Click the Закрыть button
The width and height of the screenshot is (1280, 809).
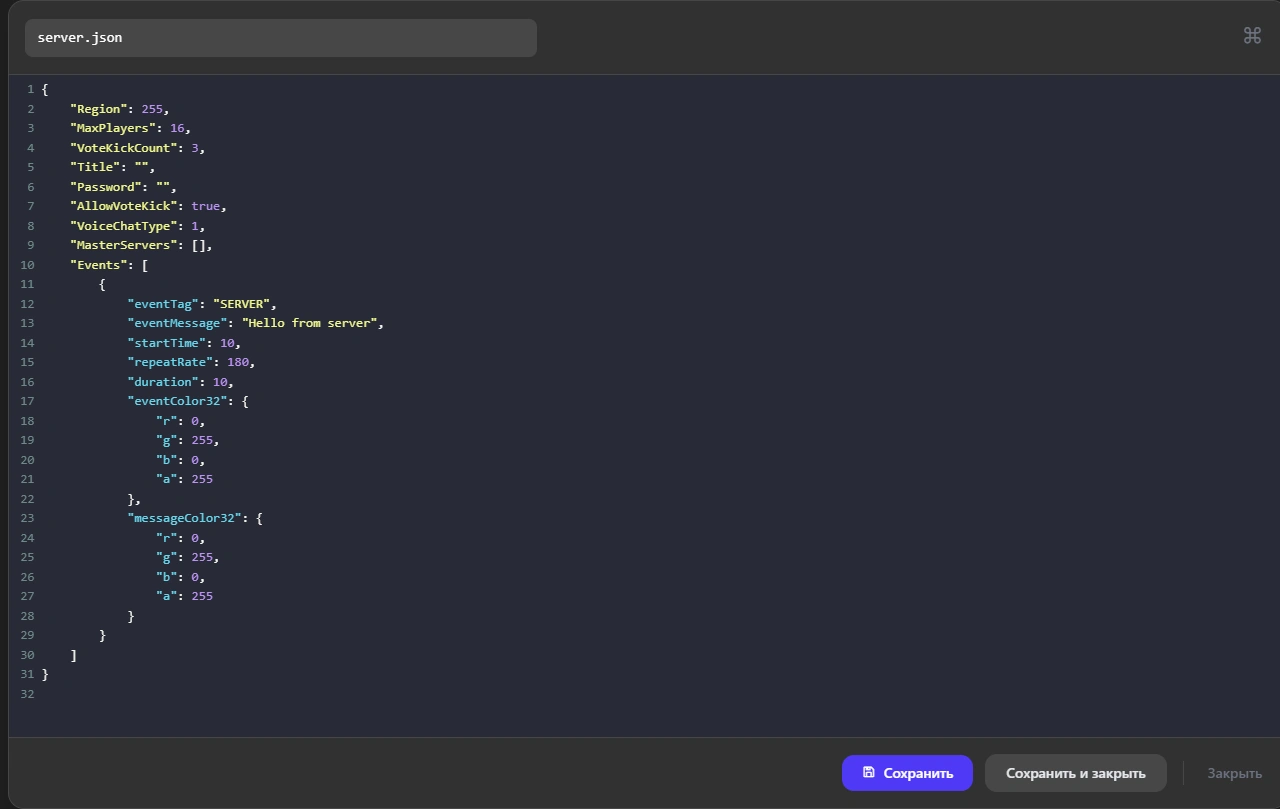(x=1234, y=773)
